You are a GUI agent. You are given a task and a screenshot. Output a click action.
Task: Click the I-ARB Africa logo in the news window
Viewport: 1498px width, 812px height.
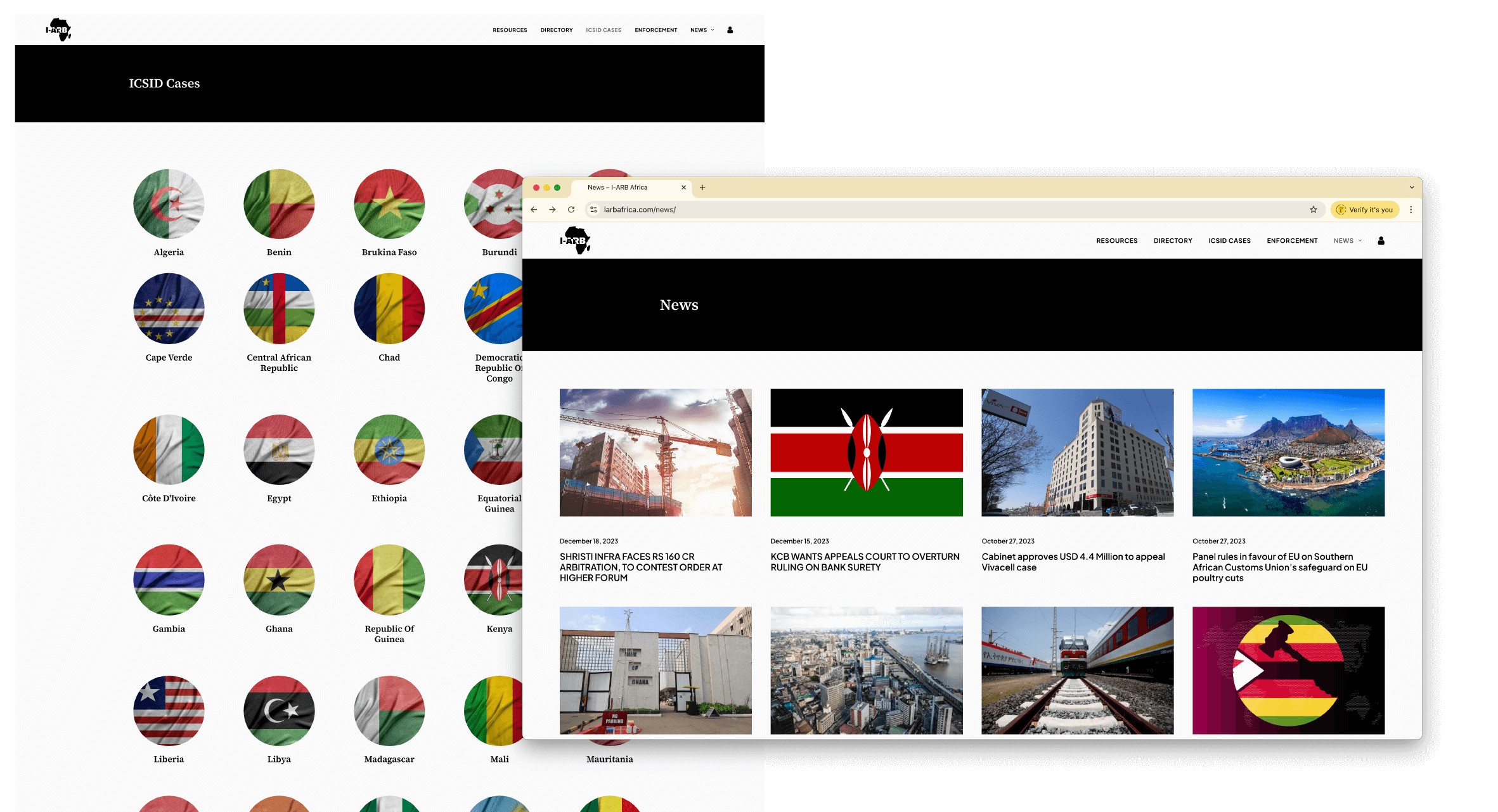[576, 241]
